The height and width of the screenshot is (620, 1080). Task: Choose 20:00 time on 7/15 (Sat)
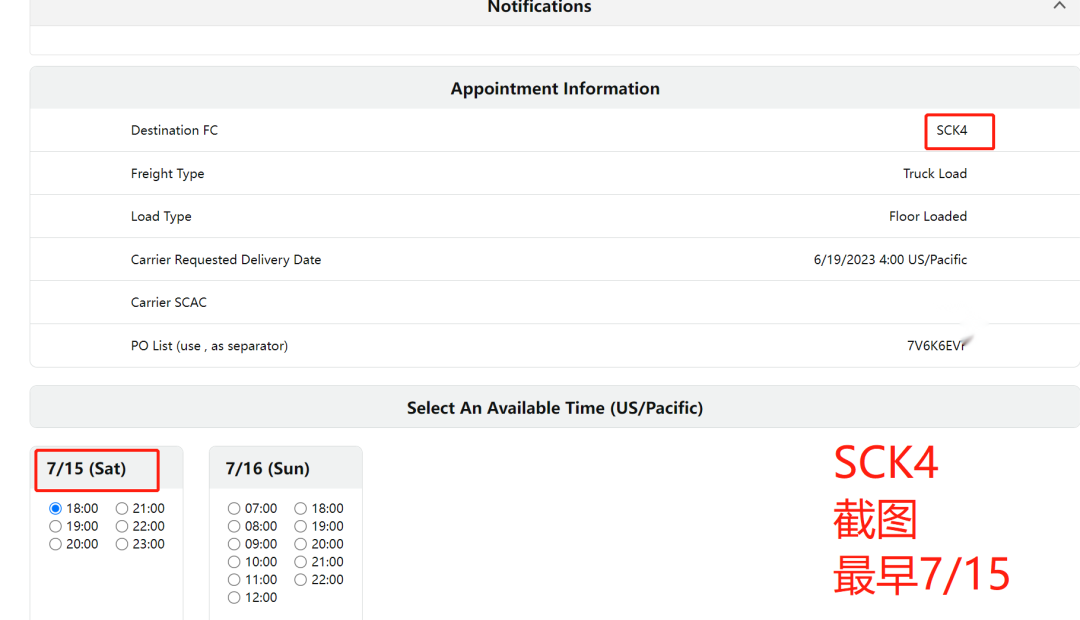[x=56, y=545]
